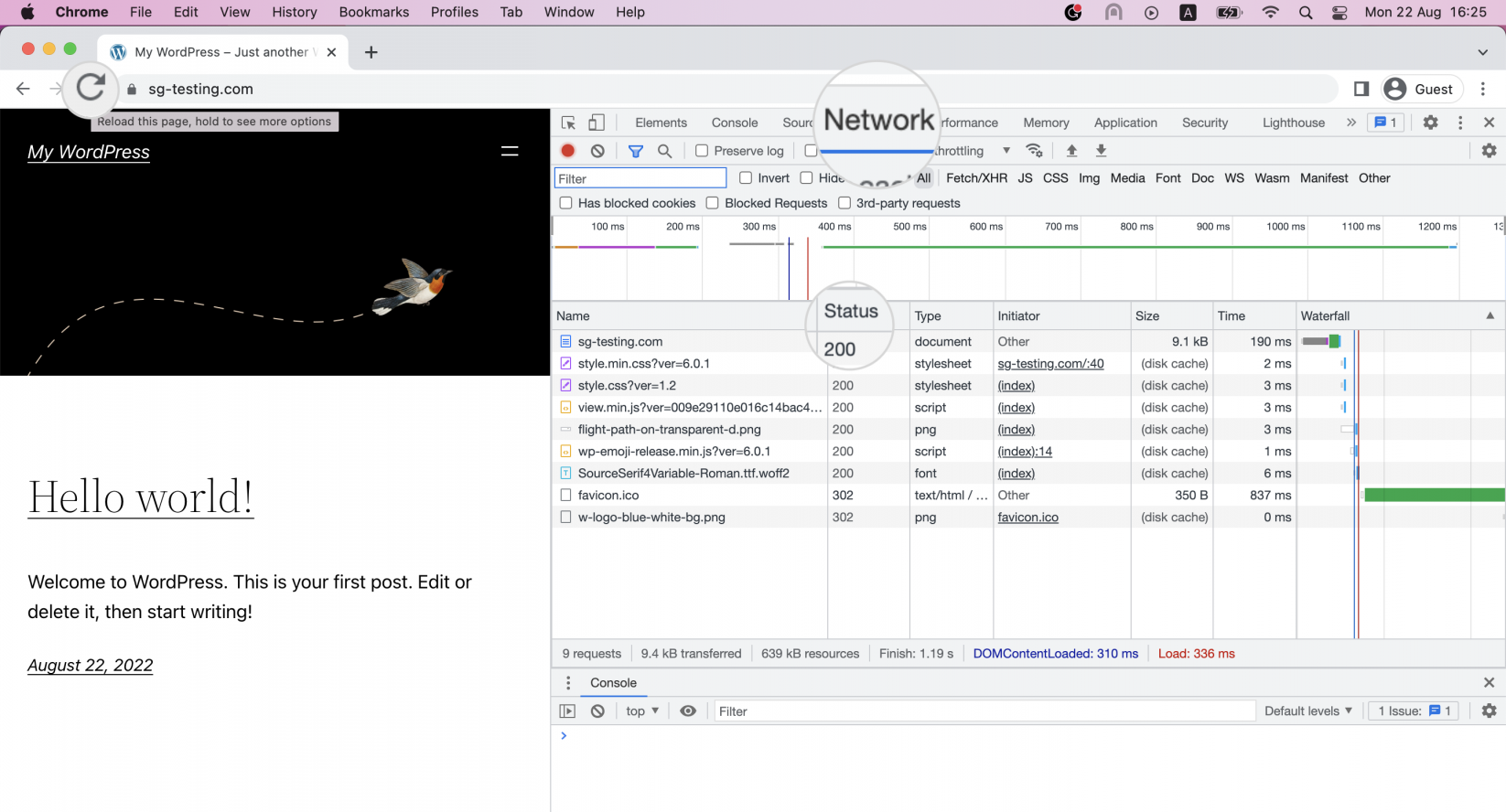Toggle the Disable cache checkbox
The image size is (1506, 812).
811,151
